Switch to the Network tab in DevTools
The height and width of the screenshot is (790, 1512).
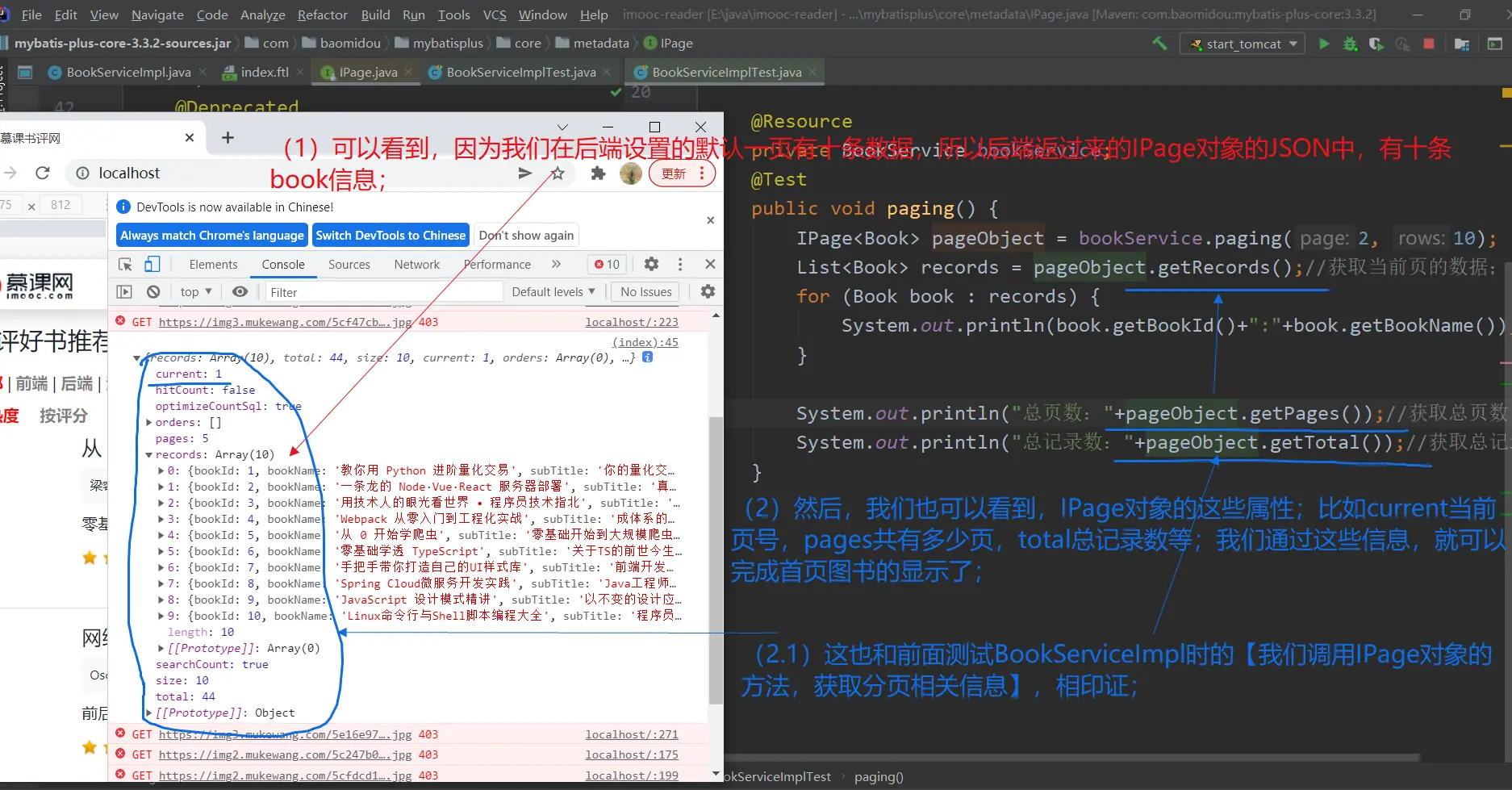(x=416, y=264)
